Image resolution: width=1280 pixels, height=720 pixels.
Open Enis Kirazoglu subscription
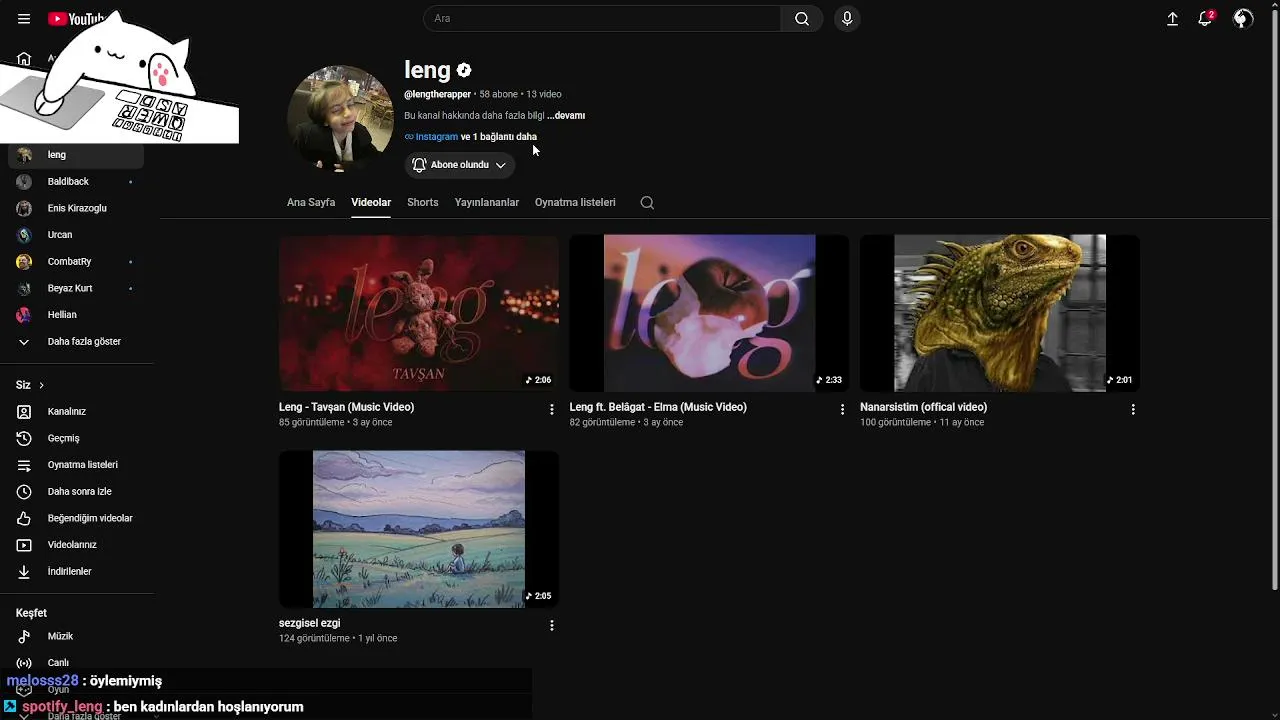76,208
